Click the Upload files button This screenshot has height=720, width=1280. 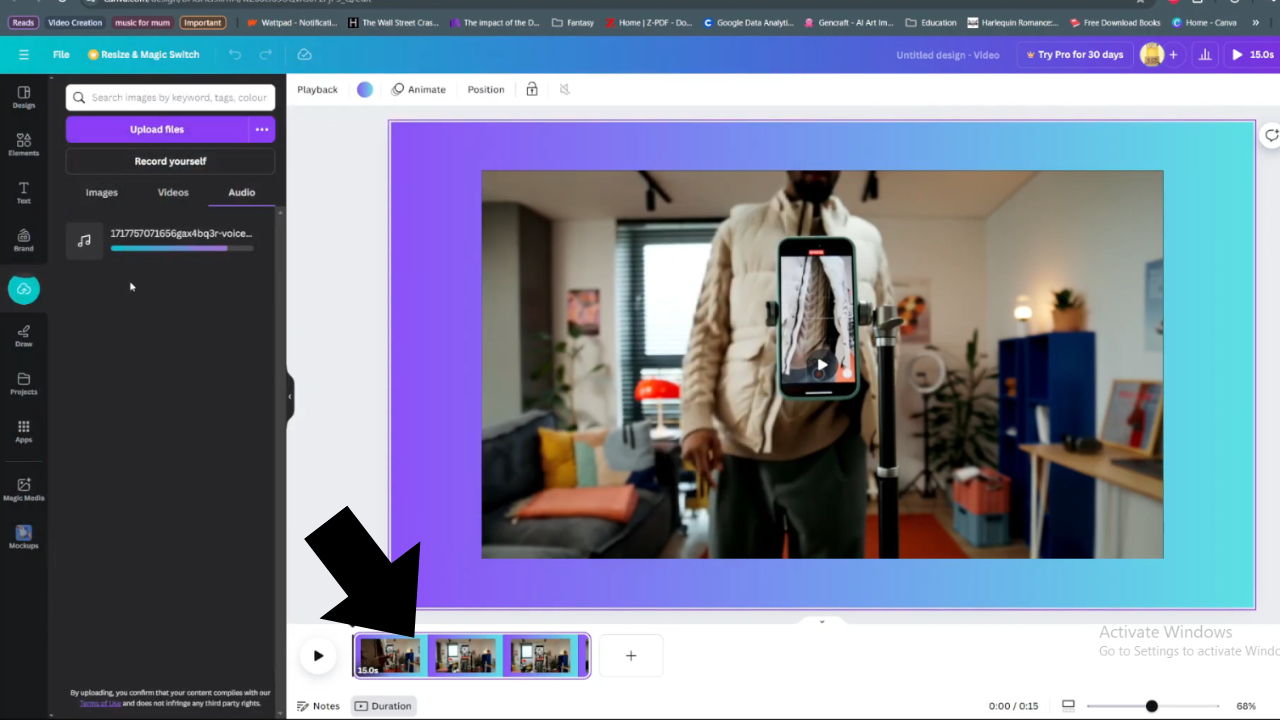(x=157, y=129)
